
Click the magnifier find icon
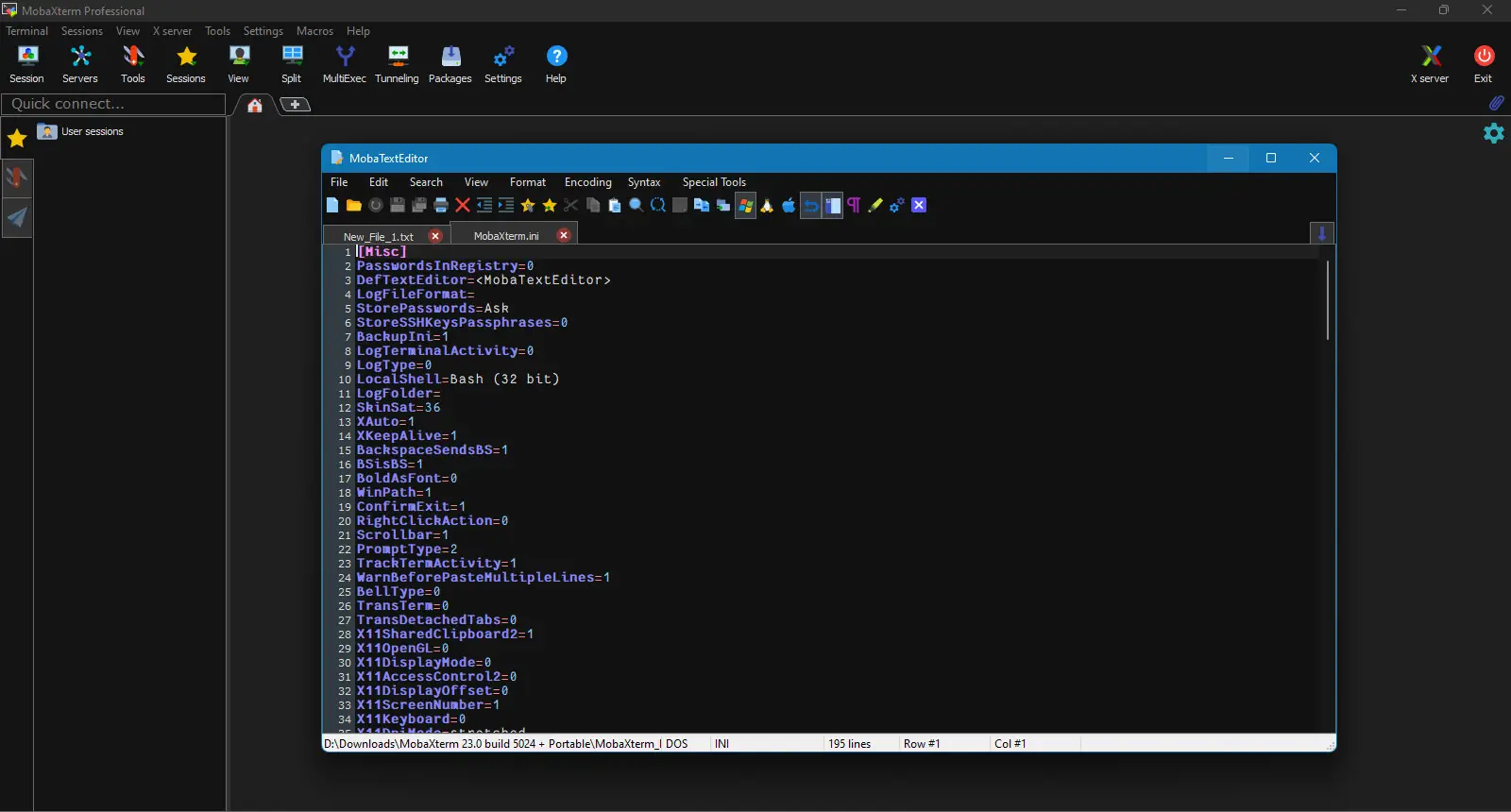click(x=637, y=205)
